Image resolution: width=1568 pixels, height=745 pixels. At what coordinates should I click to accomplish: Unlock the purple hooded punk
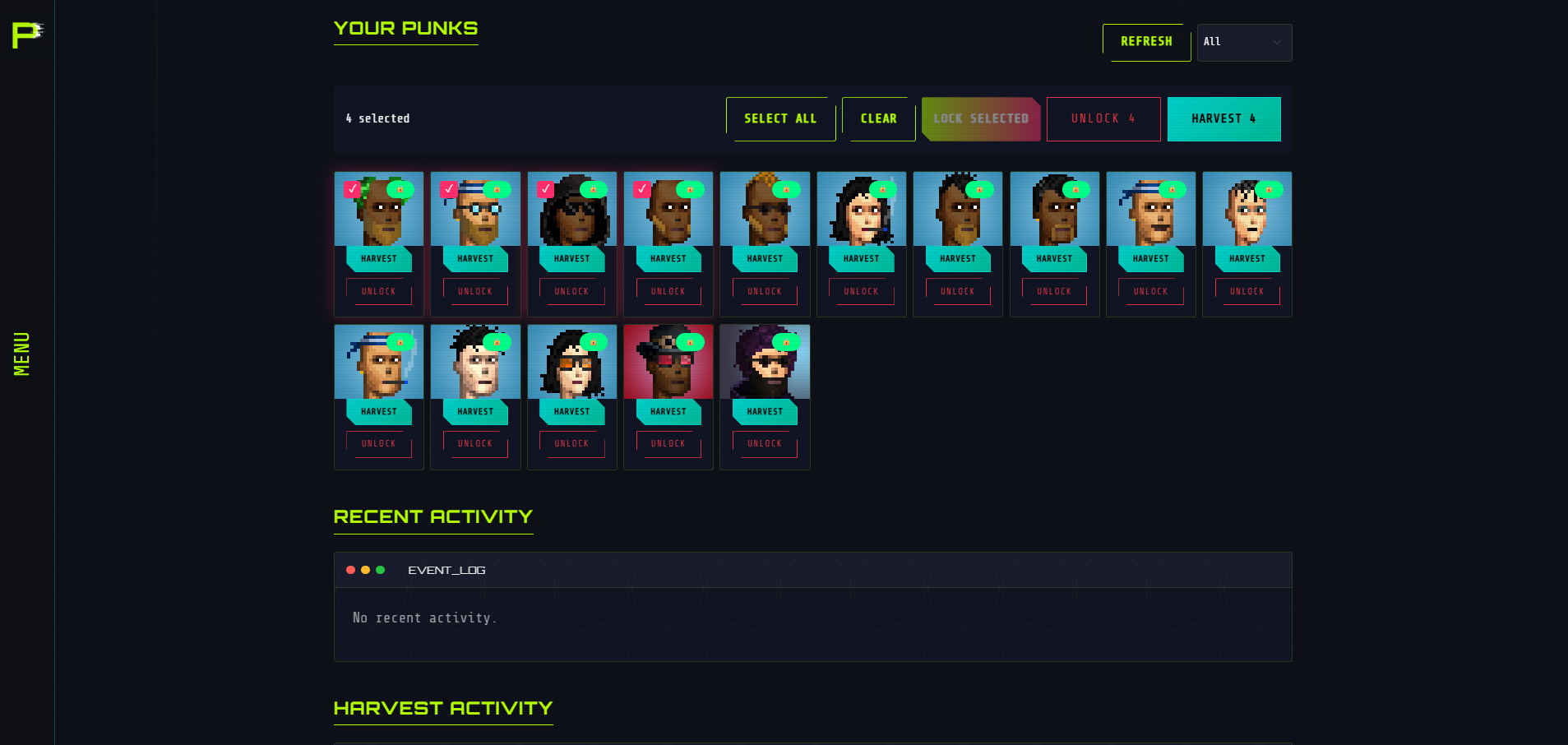(765, 444)
